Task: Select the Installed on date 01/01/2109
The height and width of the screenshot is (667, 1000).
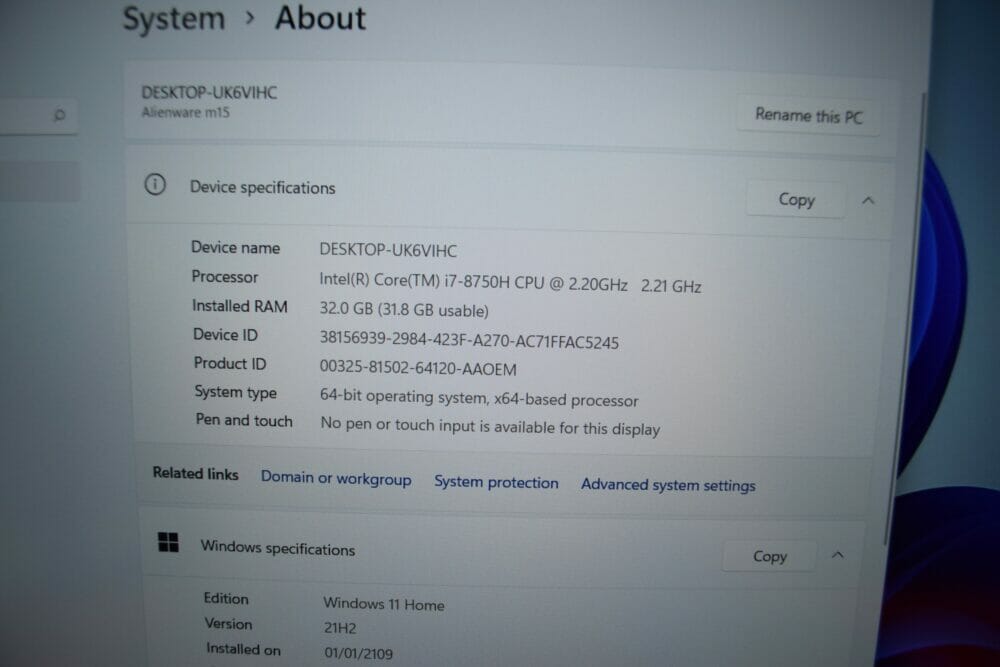Action: pyautogui.click(x=358, y=653)
